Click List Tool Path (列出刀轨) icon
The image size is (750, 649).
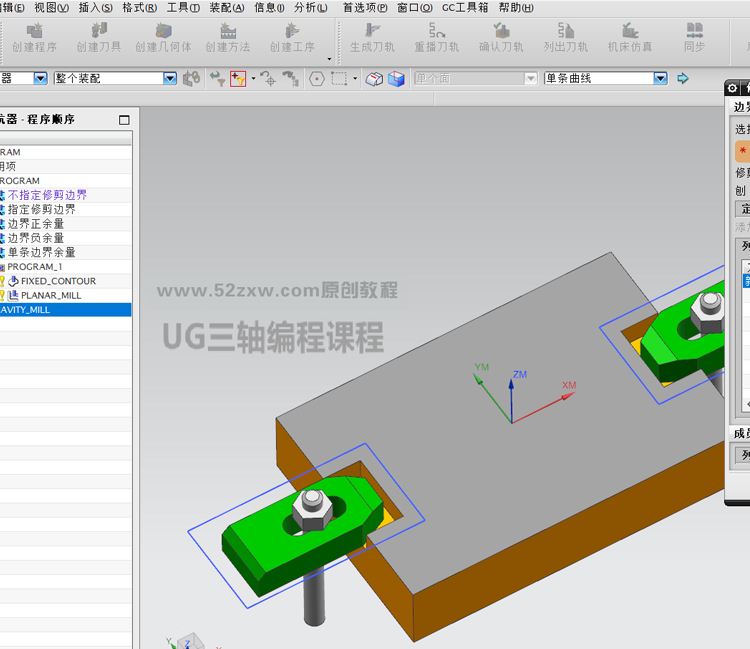(565, 31)
